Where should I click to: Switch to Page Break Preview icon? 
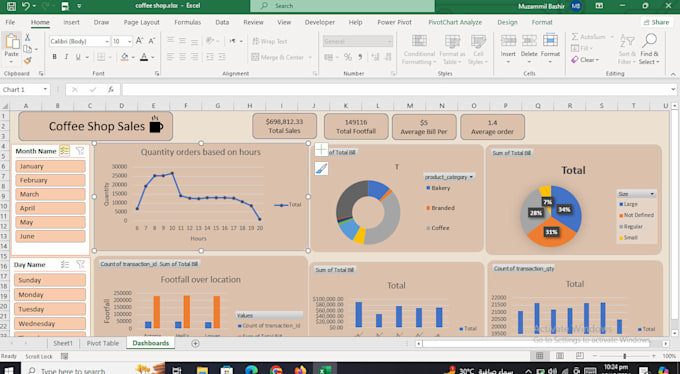click(x=579, y=356)
